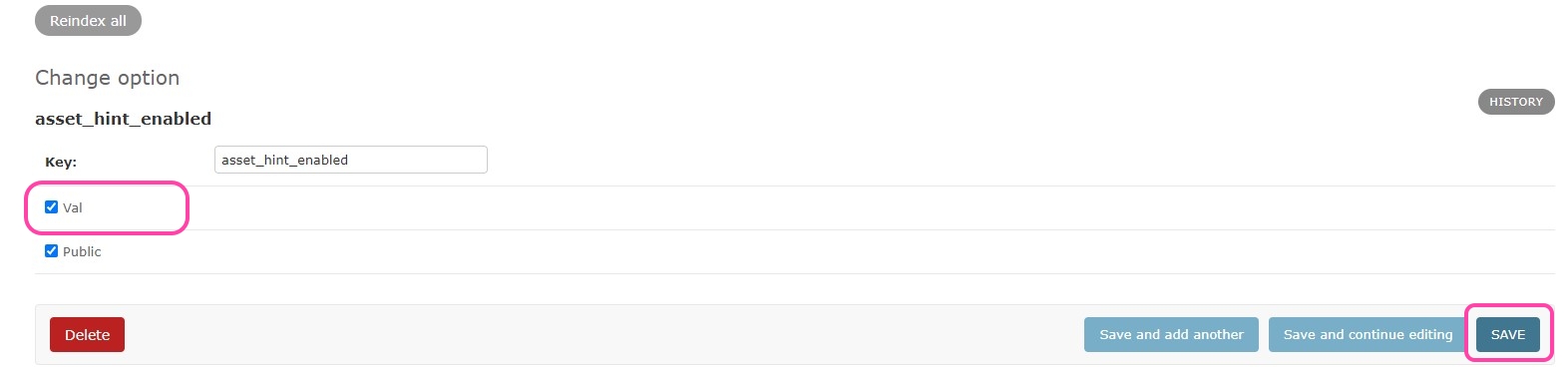This screenshot has height=370, width=1568.
Task: Uncheck the Val checkbox
Action: [x=51, y=207]
